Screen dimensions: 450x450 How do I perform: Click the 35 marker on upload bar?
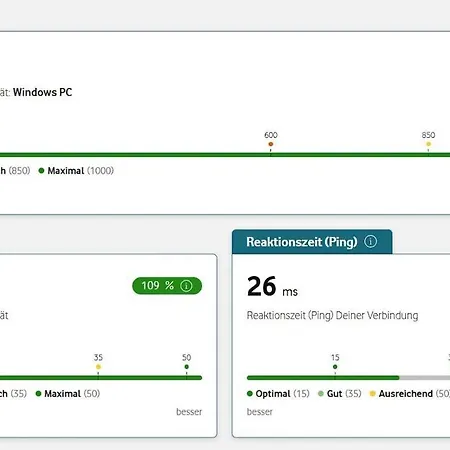pyautogui.click(x=98, y=367)
